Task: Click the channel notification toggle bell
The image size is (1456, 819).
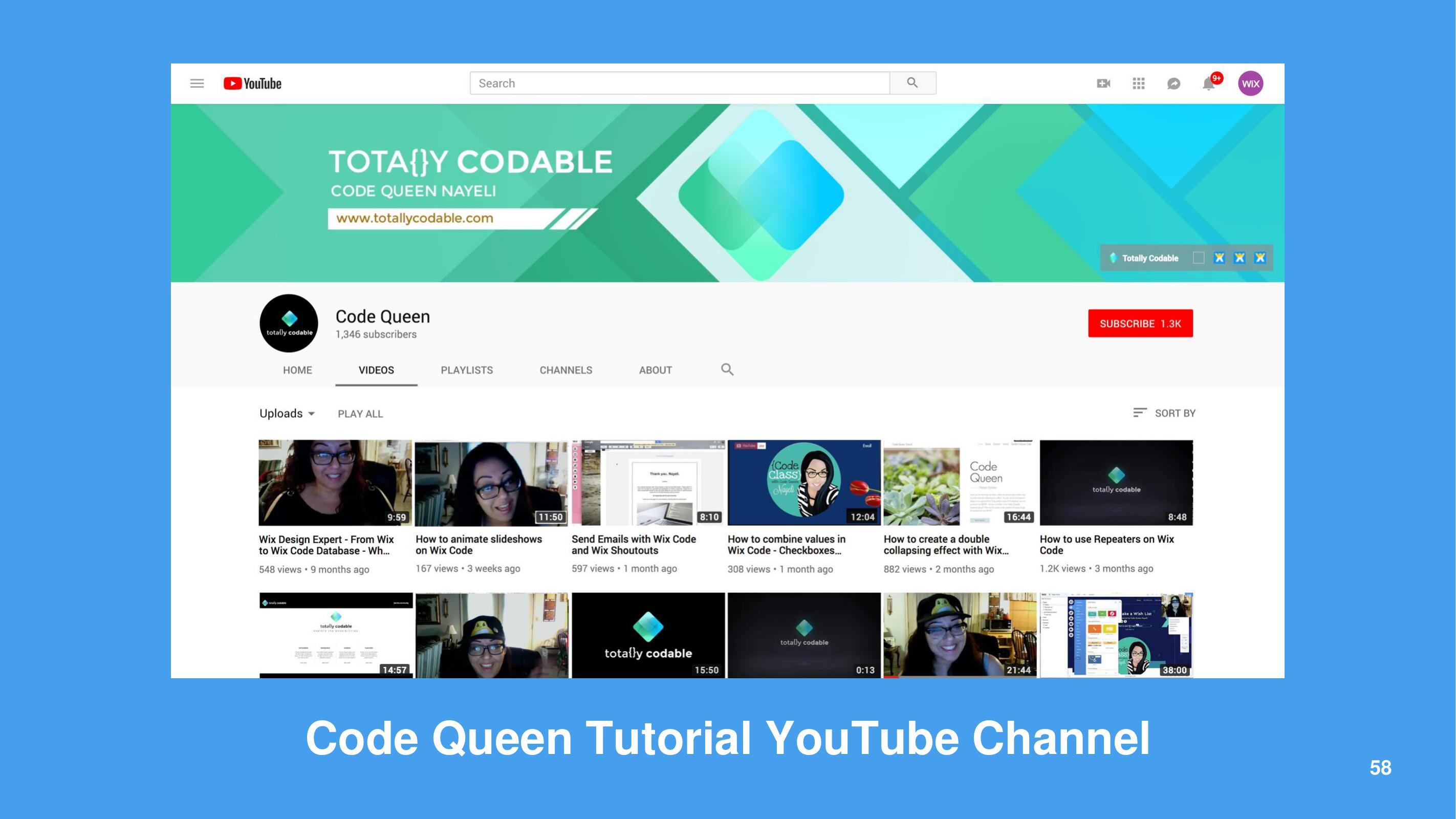Action: [x=1209, y=83]
